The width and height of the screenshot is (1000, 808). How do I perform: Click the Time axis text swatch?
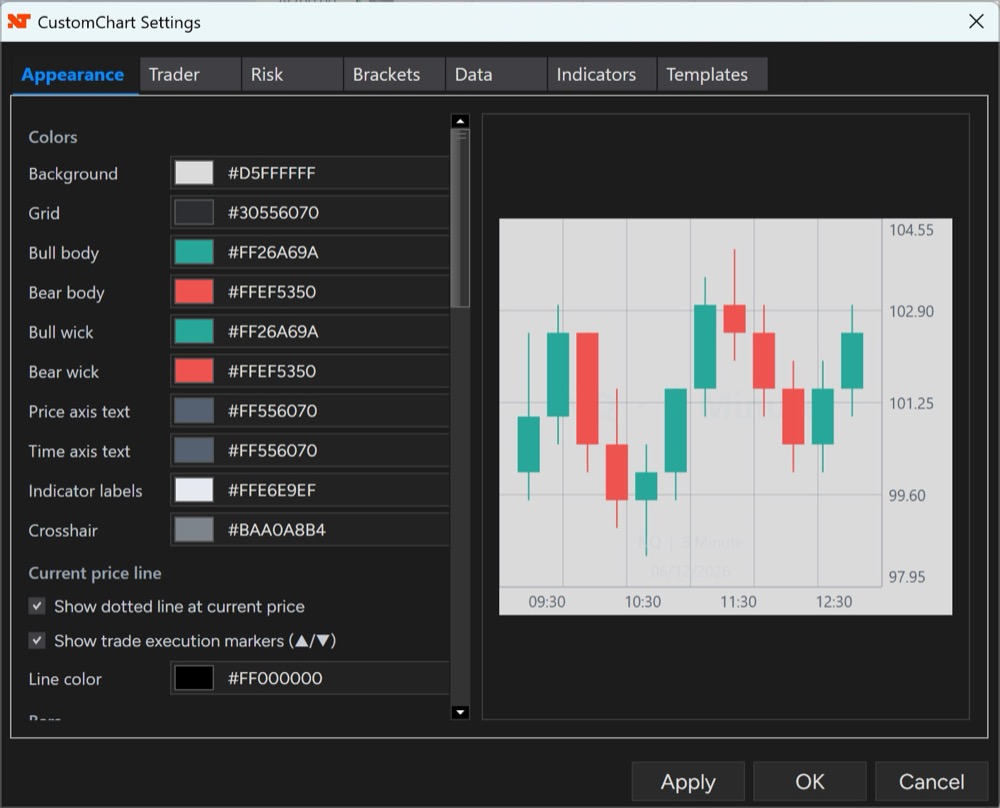point(194,450)
